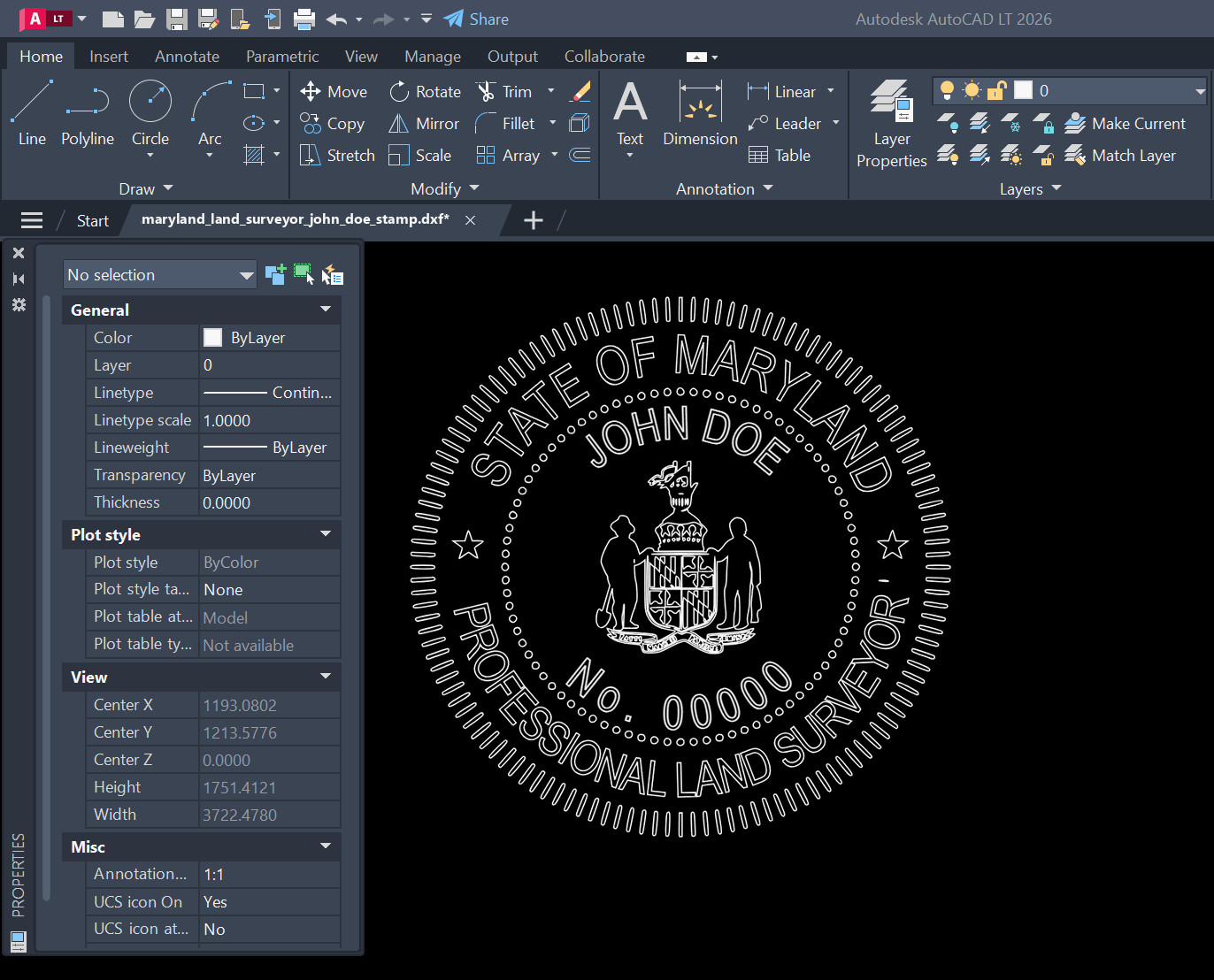The width and height of the screenshot is (1214, 980).
Task: Close the maryland_land_surveyor drawing tab
Action: click(x=471, y=220)
